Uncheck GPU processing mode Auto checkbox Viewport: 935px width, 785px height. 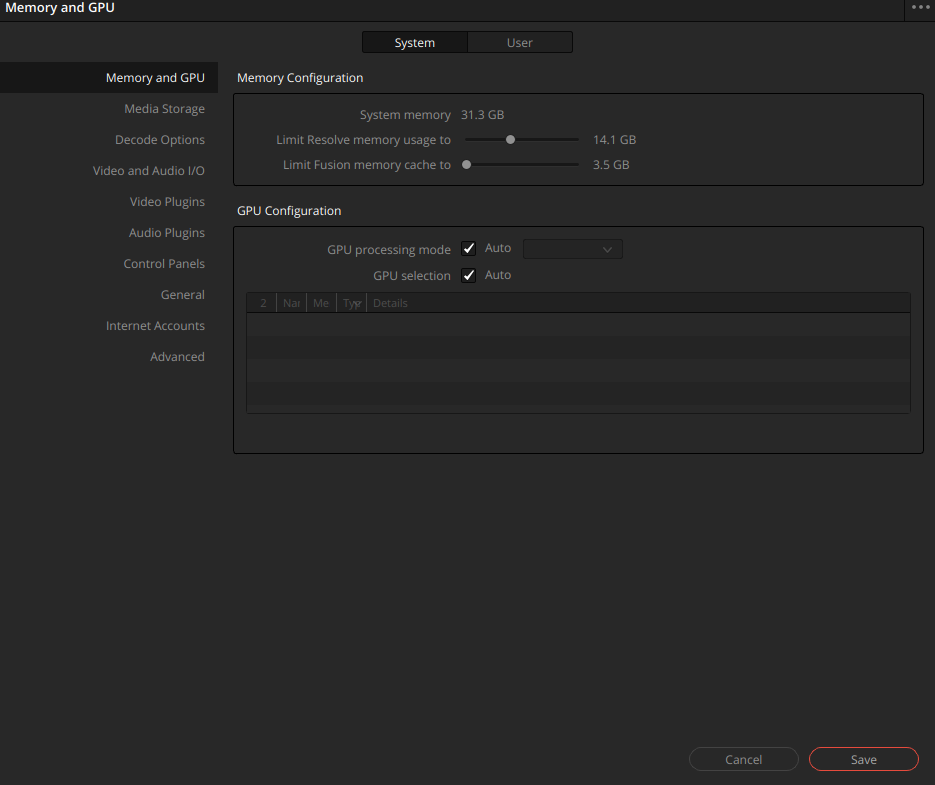tap(469, 248)
